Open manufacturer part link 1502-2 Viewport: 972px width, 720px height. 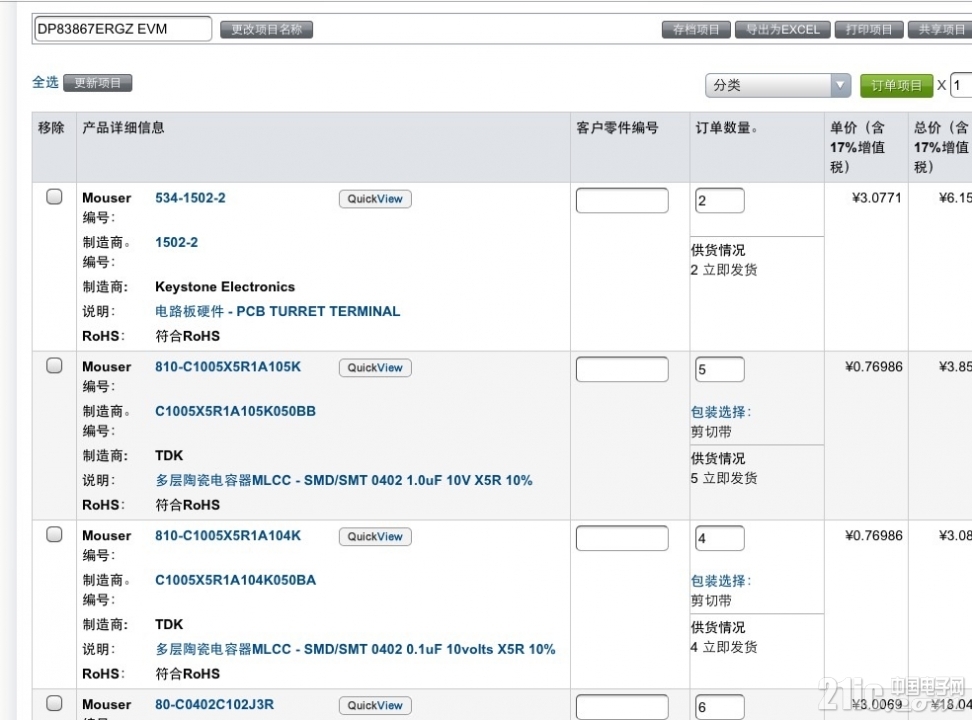tap(177, 242)
